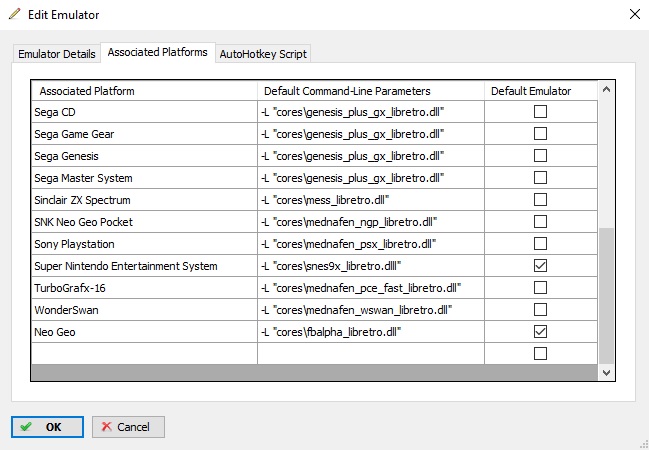This screenshot has width=649, height=450.
Task: Edit command-line parameters for Sega Game Gear
Action: click(371, 134)
